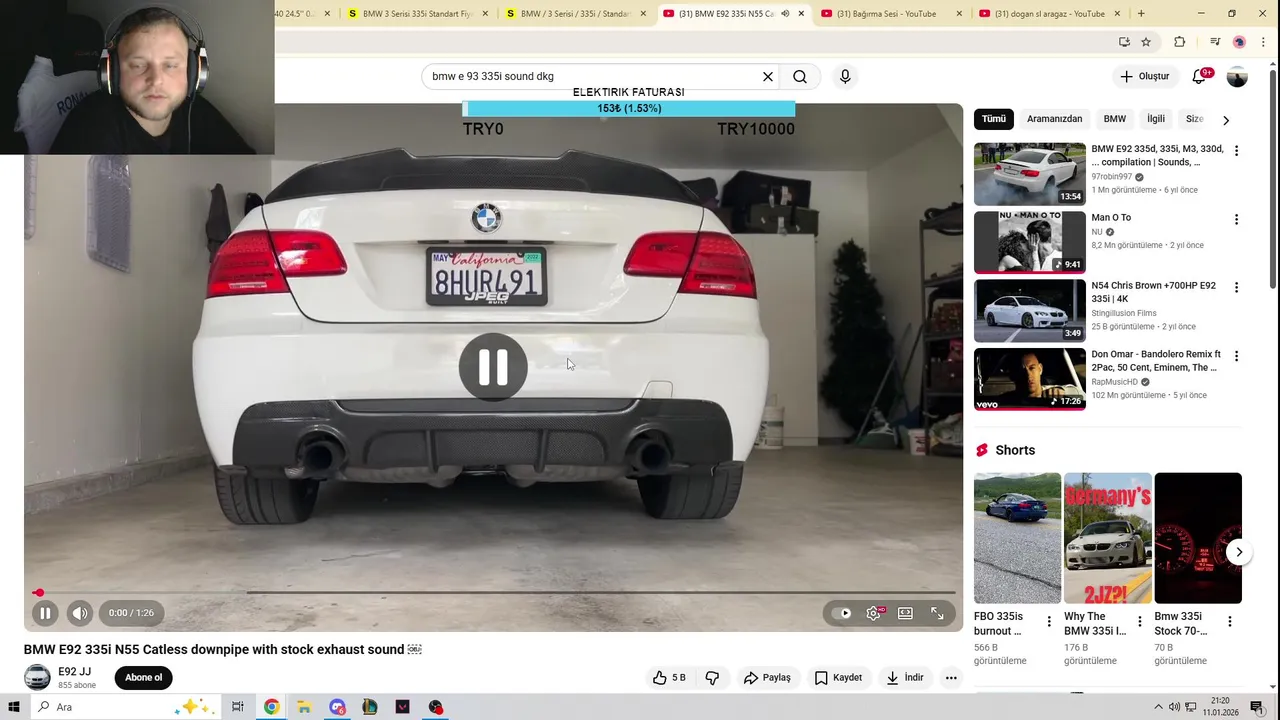Open Chrome media controls icon
1280x720 pixels.
(1215, 42)
